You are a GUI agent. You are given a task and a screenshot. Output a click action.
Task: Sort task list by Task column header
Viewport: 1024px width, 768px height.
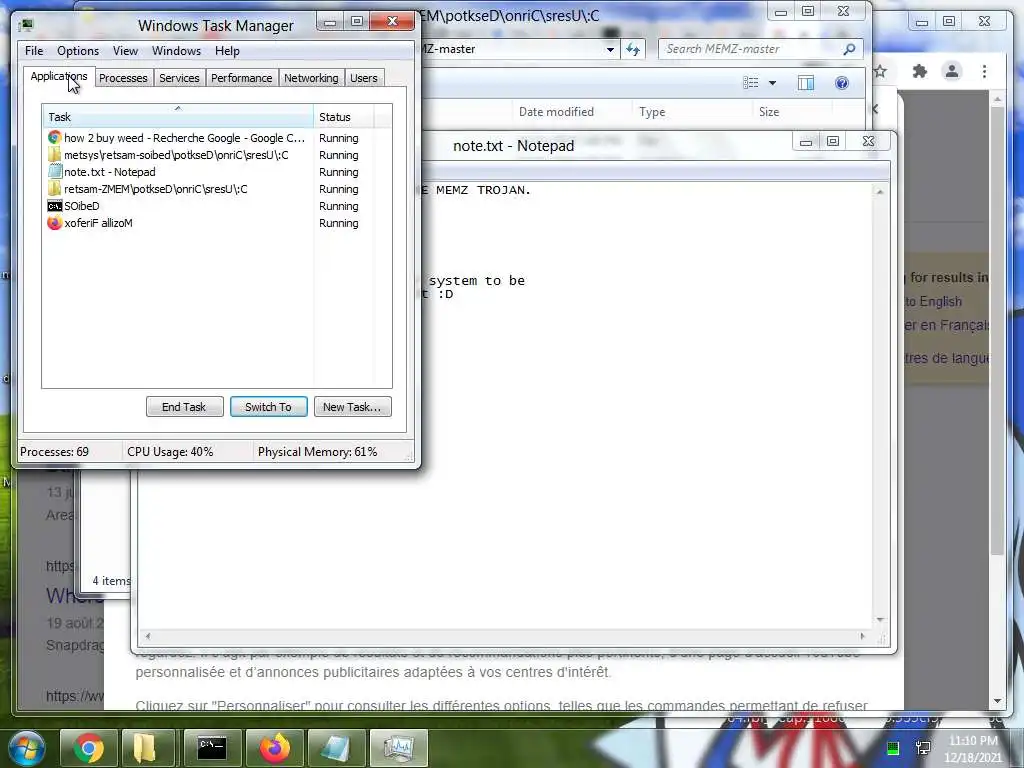[x=178, y=117]
